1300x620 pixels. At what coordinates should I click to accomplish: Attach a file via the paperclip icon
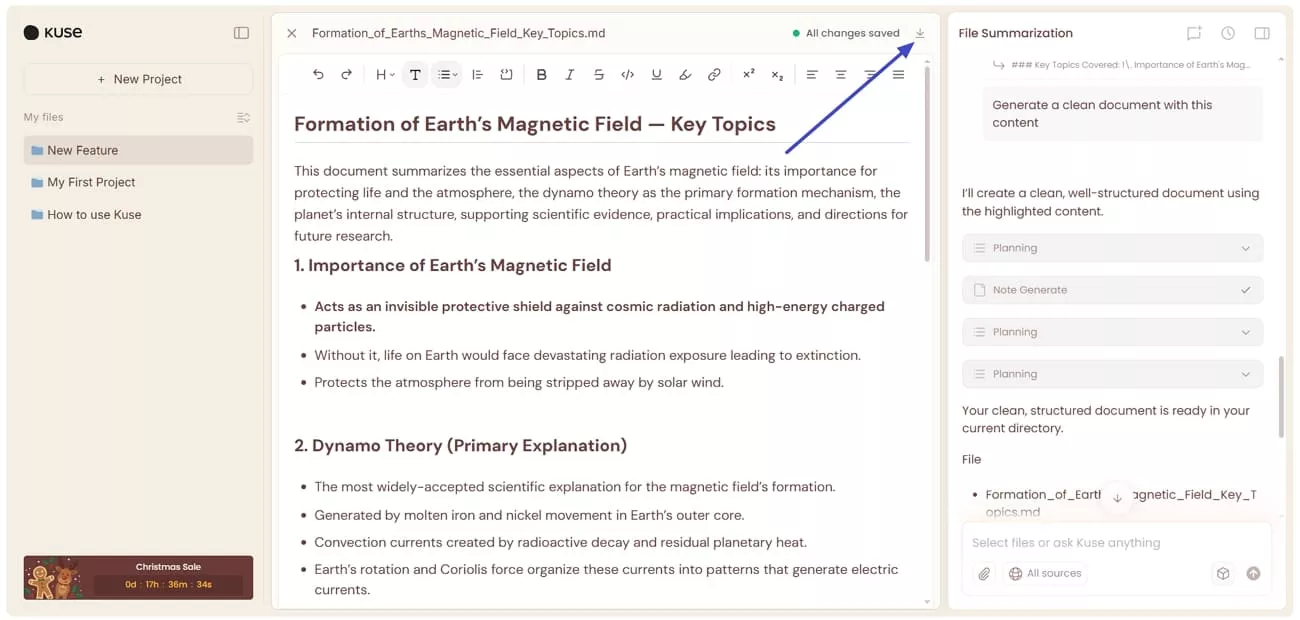click(x=983, y=573)
